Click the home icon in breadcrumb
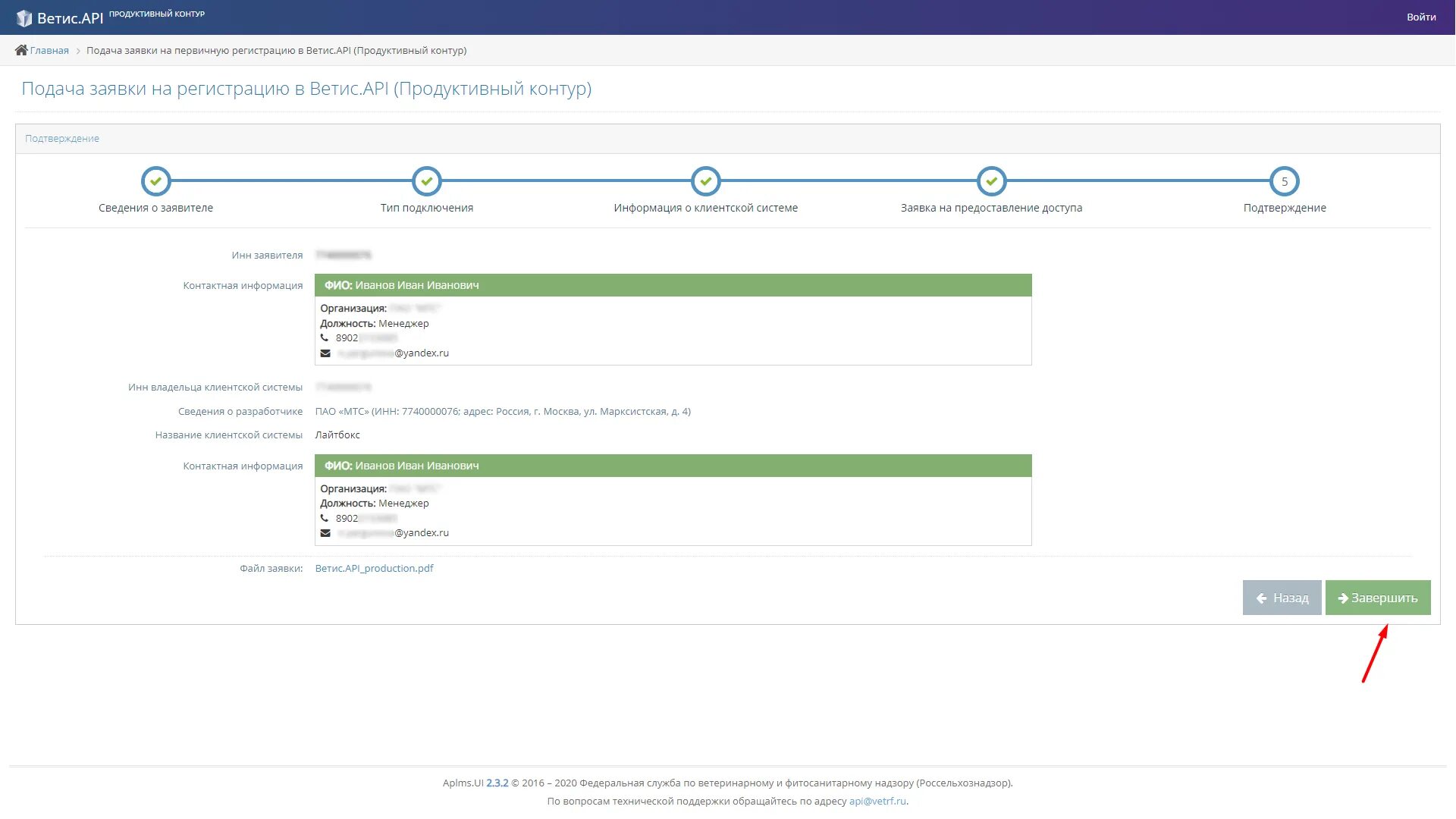The image size is (1456, 819). (21, 50)
